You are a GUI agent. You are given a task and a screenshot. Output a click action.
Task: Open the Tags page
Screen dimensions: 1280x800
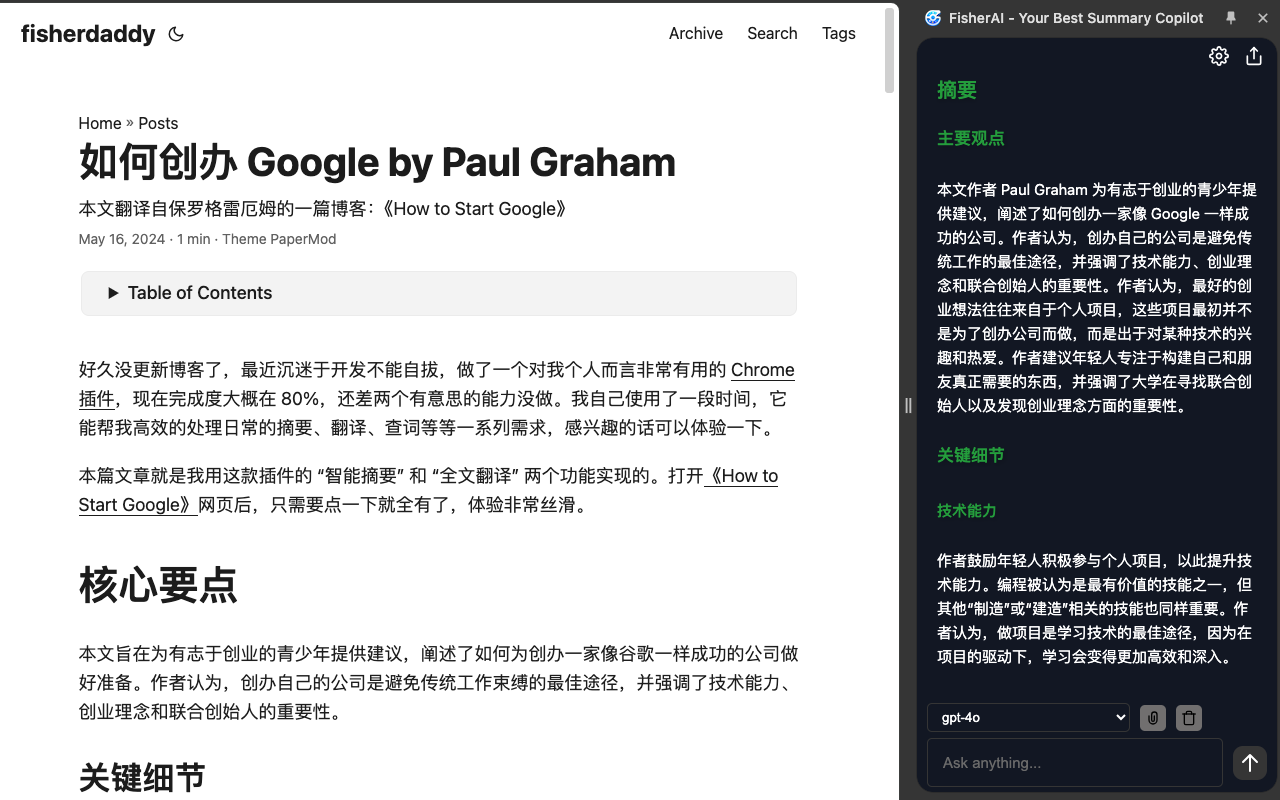838,34
